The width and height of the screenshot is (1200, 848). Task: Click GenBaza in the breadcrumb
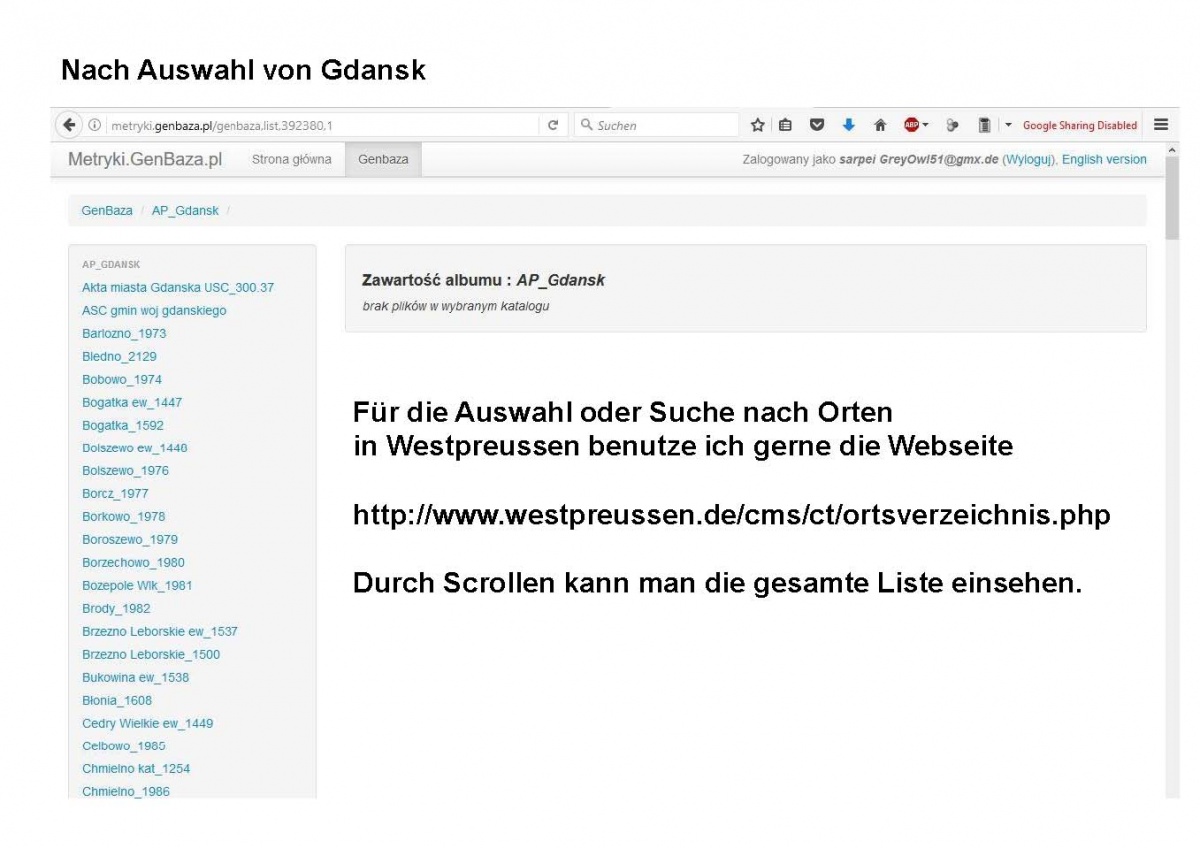pos(107,211)
